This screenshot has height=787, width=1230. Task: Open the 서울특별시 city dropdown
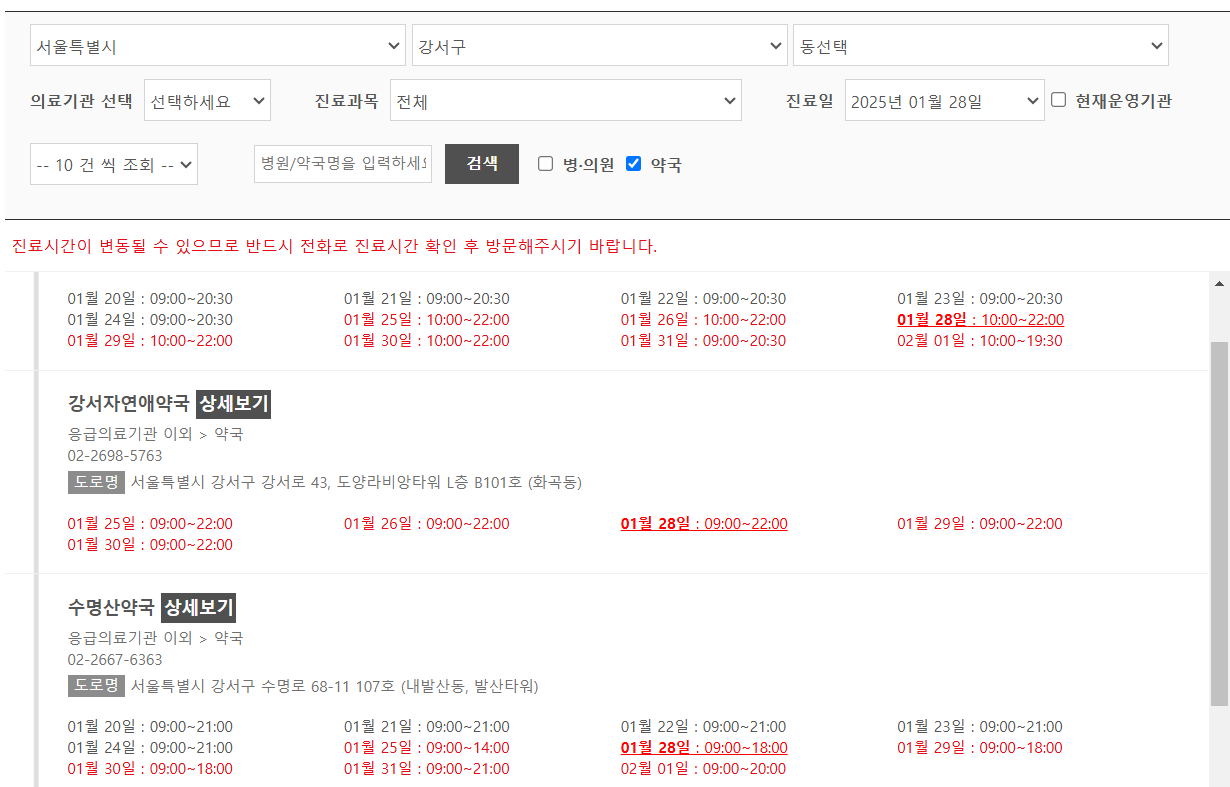[218, 45]
